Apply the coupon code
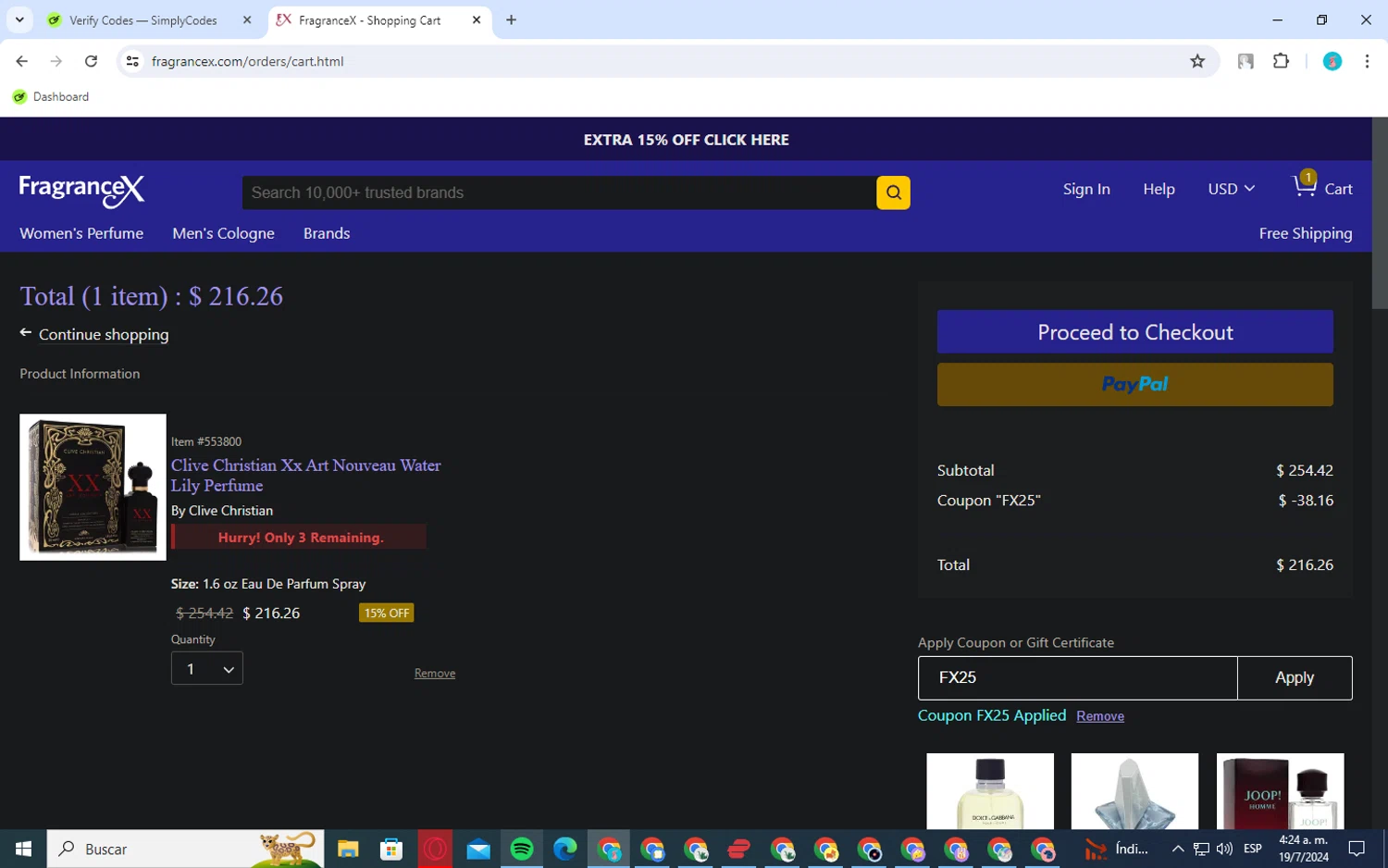 coord(1294,677)
